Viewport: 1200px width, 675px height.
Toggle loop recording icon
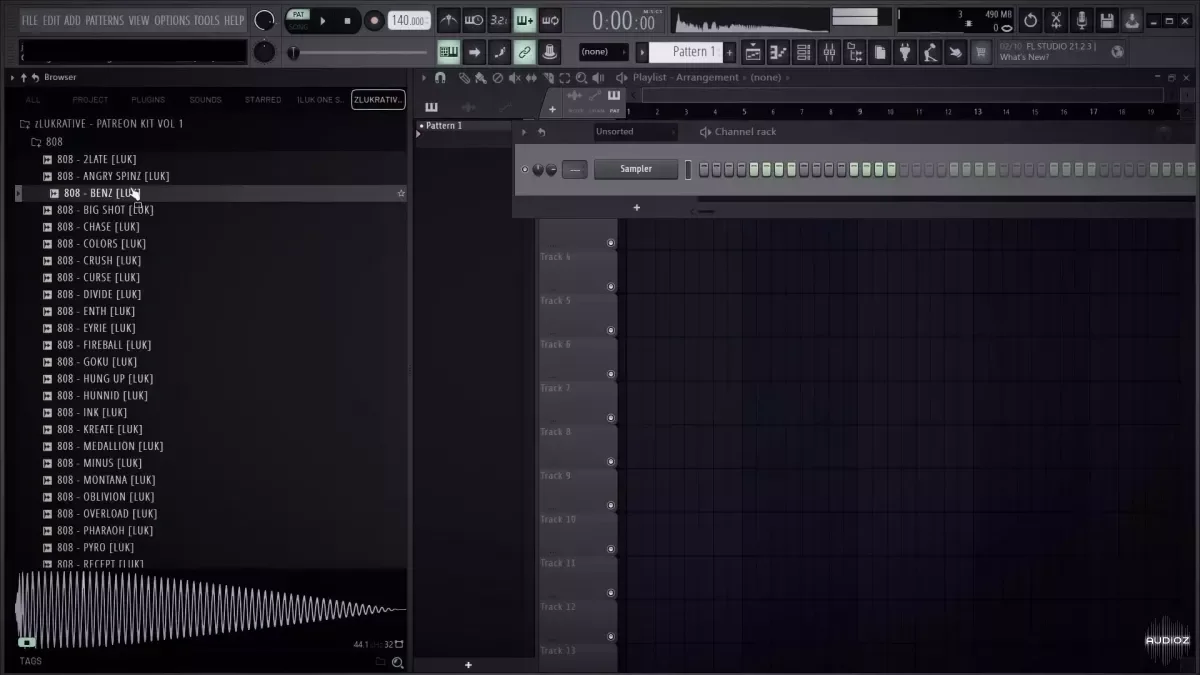[x=550, y=20]
